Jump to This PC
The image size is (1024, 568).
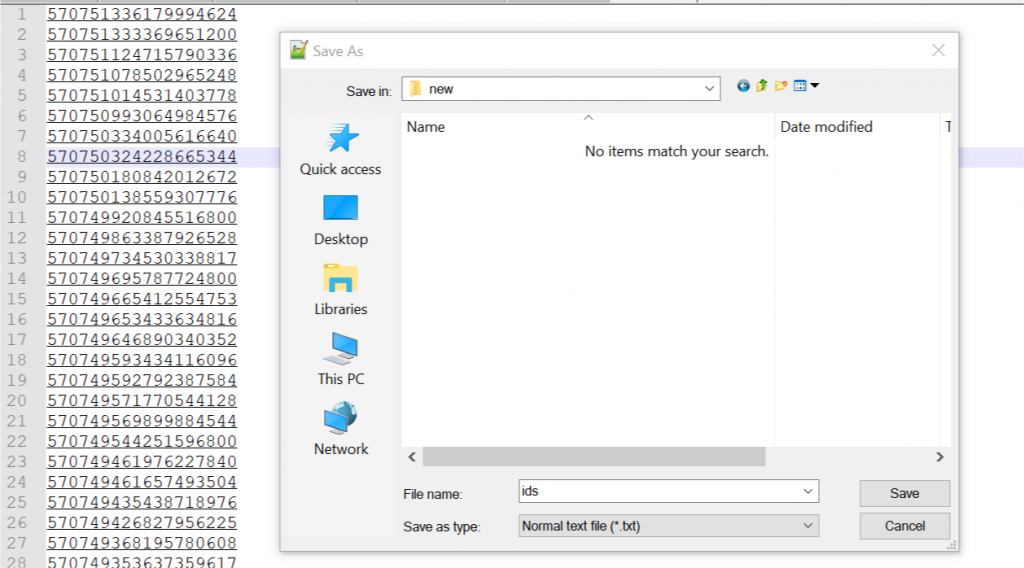point(341,360)
